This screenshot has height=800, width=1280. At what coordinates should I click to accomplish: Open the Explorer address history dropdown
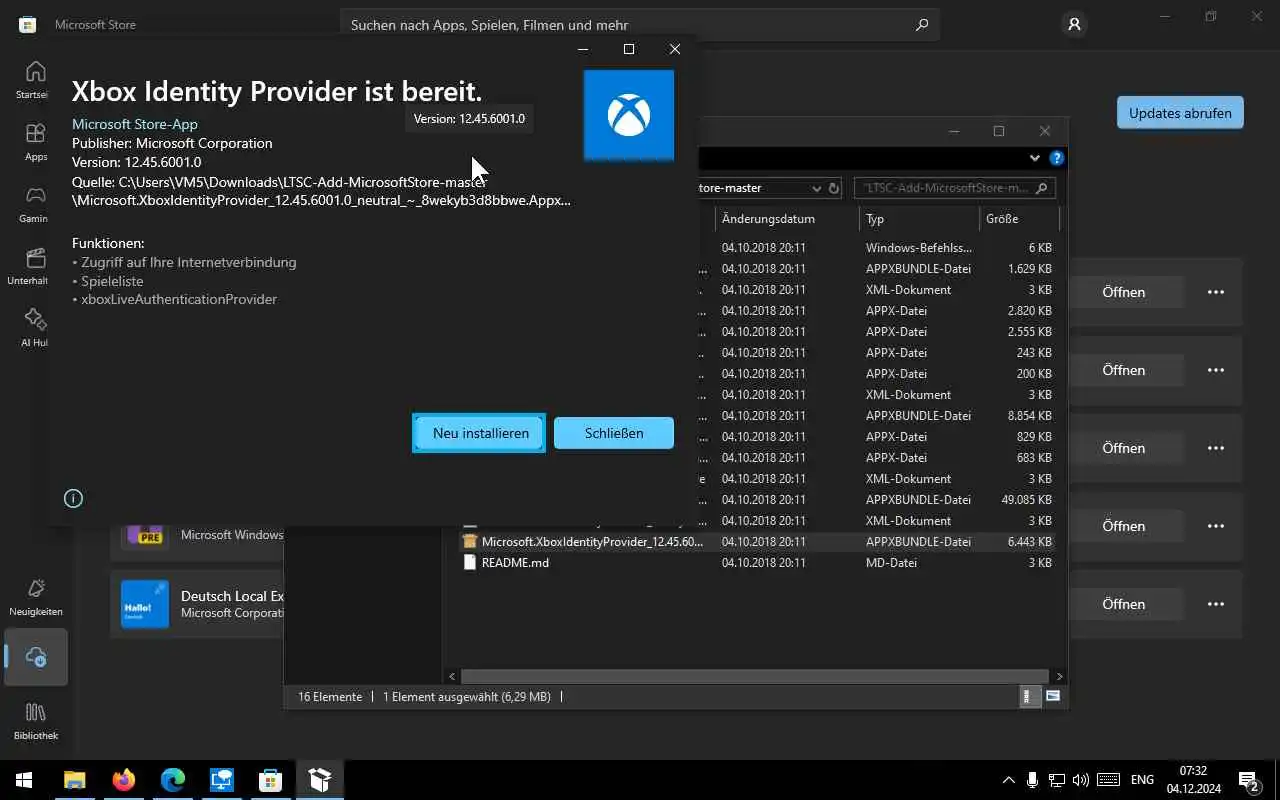tap(816, 188)
